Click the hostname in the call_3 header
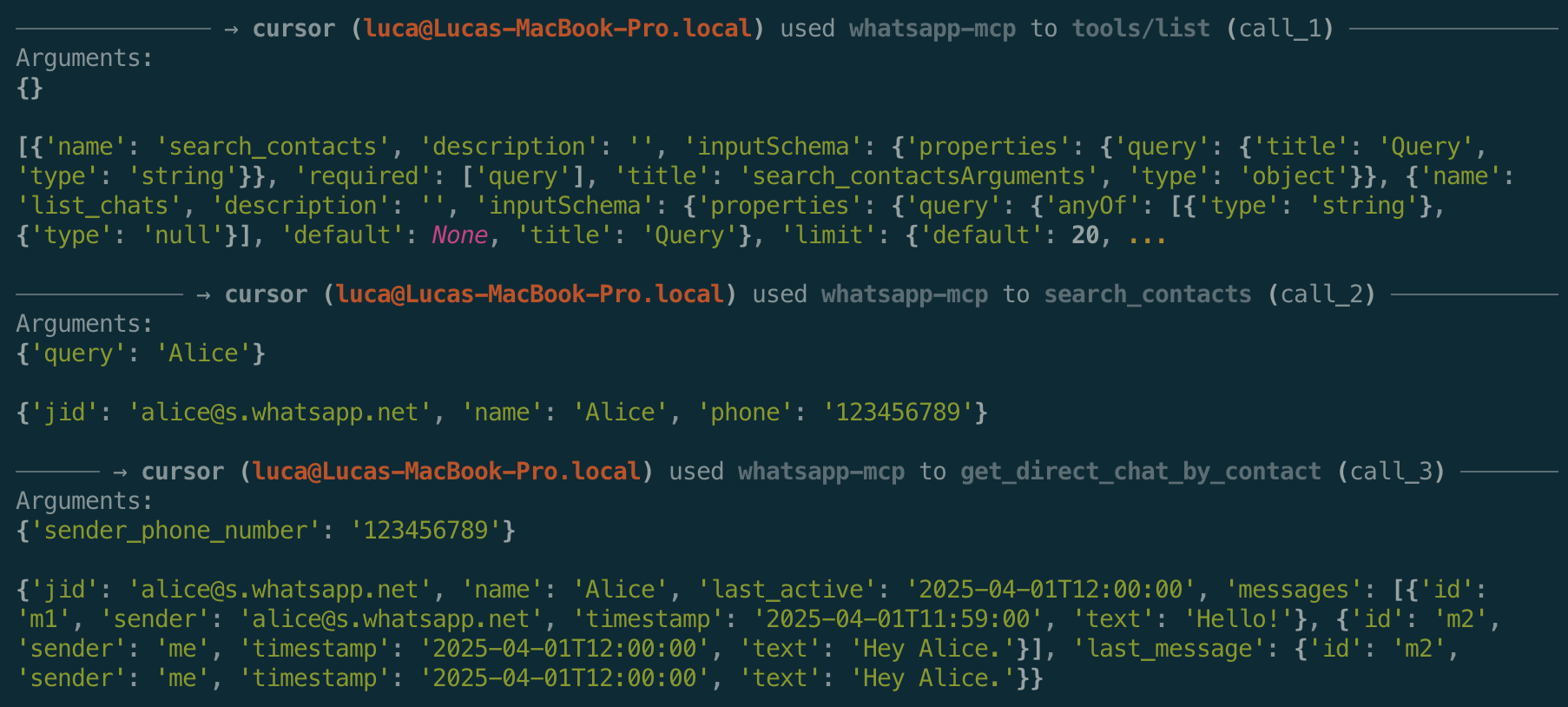The height and width of the screenshot is (707, 1568). pyautogui.click(x=446, y=472)
